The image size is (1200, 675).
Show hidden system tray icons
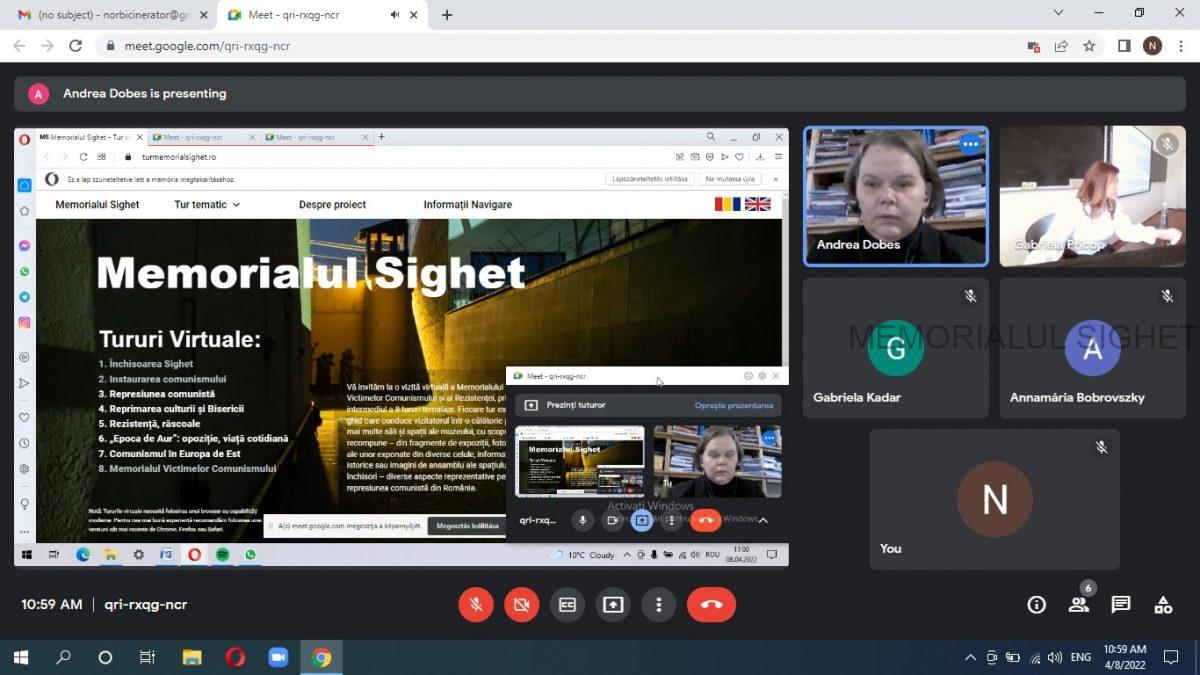[x=969, y=657]
